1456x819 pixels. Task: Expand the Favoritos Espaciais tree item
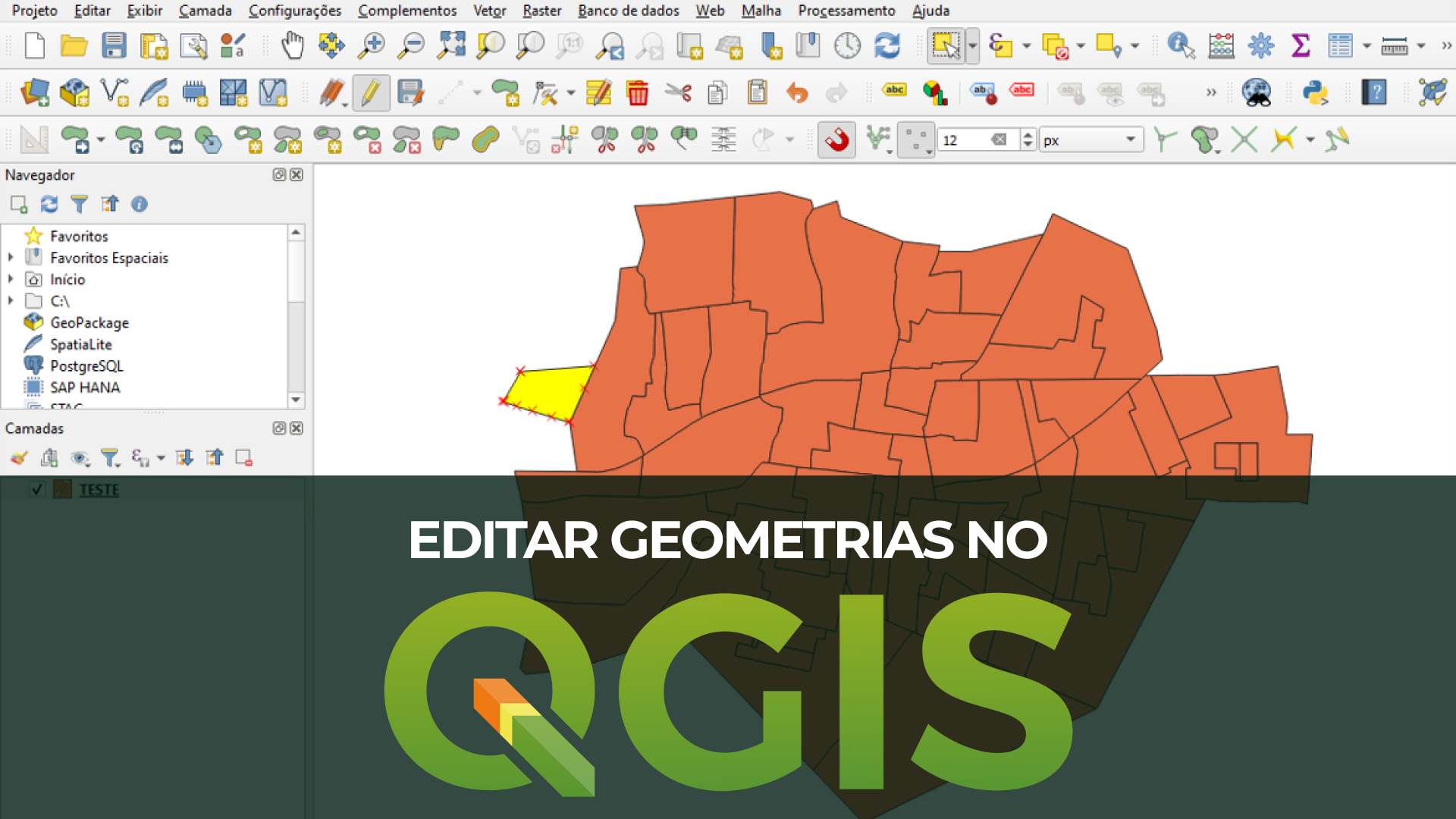(11, 258)
